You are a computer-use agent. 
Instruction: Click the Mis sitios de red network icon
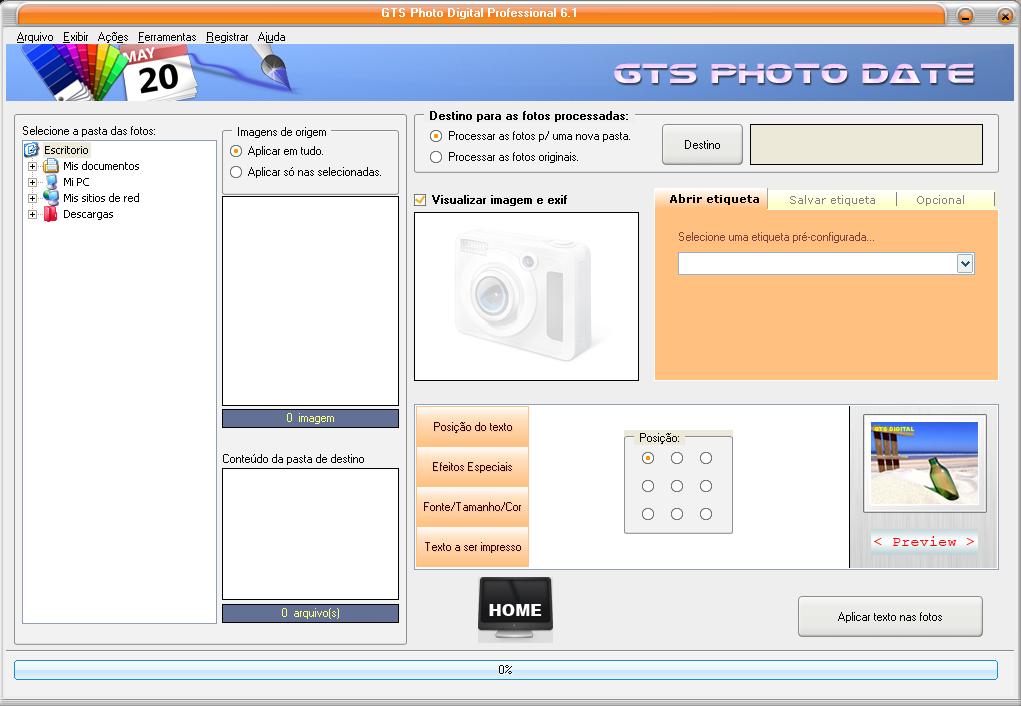point(51,198)
